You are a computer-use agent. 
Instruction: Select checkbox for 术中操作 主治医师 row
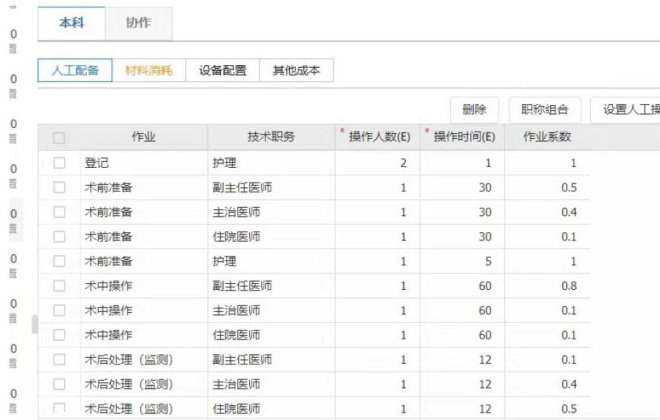[x=59, y=310]
